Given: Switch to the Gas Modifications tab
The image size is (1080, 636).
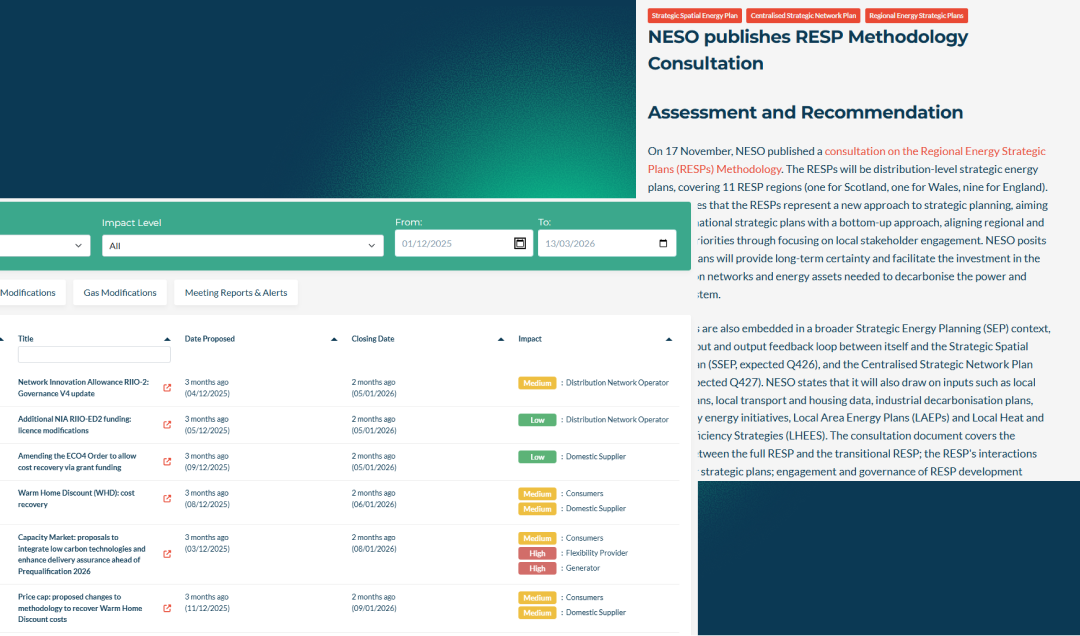Looking at the screenshot, I should tap(120, 293).
